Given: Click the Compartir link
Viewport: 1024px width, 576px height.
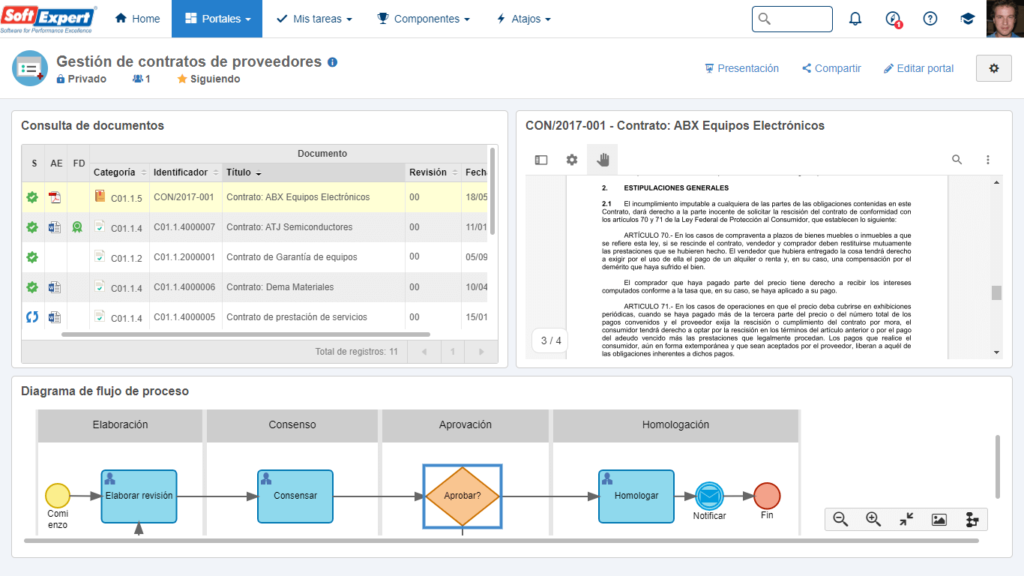Looking at the screenshot, I should pos(831,69).
